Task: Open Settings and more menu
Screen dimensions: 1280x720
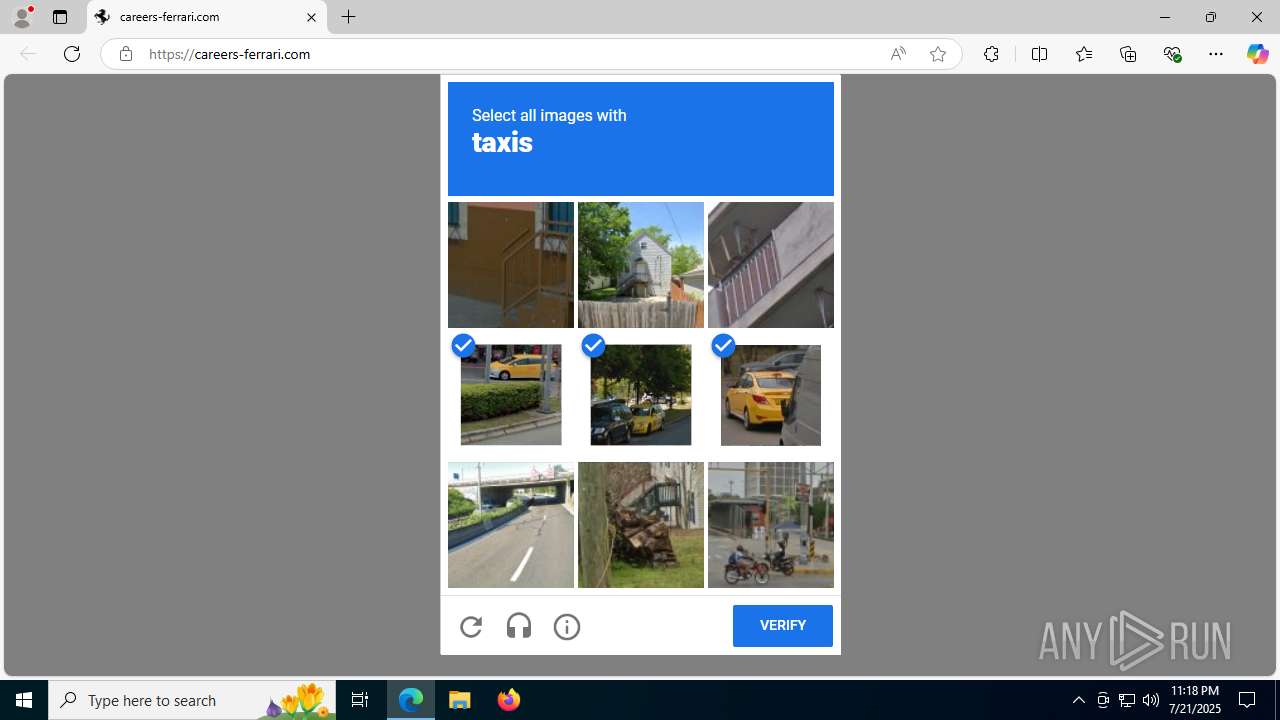Action: tap(1216, 54)
